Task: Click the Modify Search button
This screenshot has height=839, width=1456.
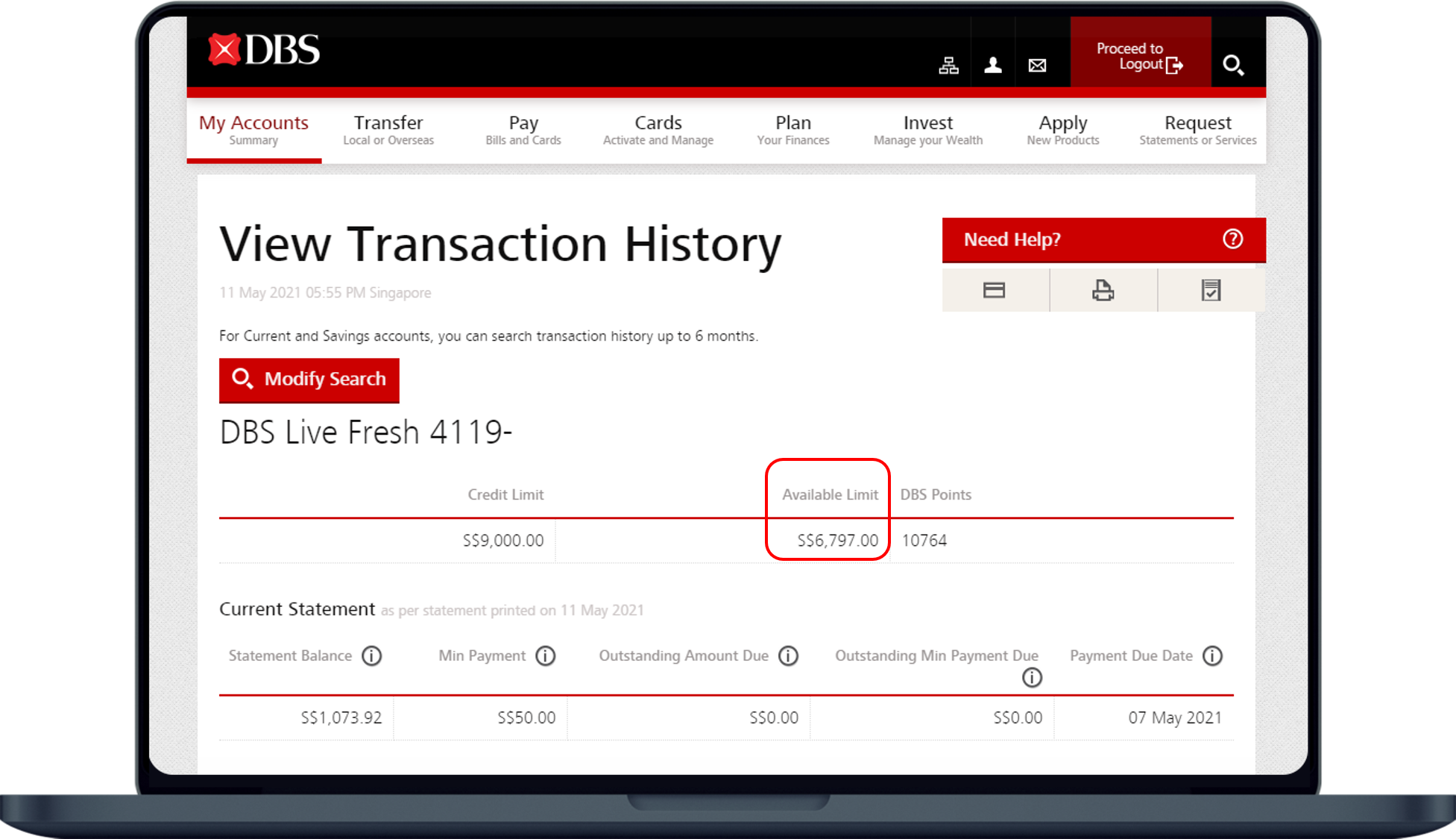Action: point(309,380)
